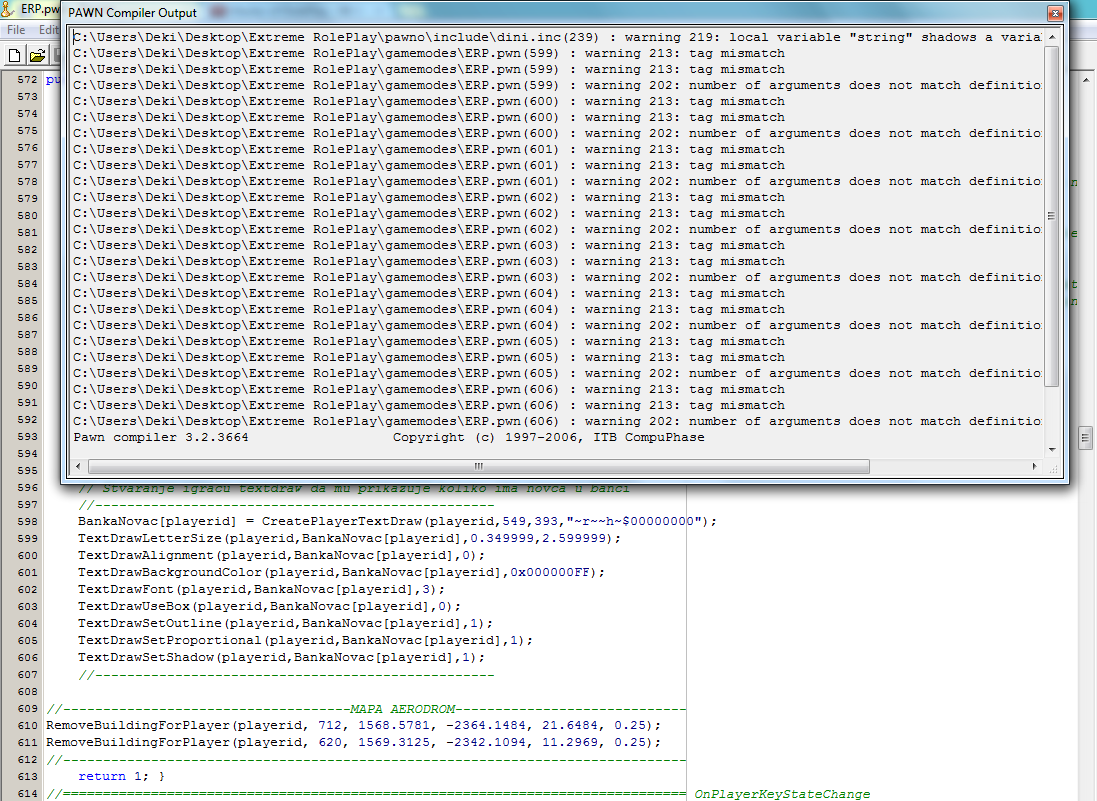Click the MAPA AERODROM comment line

(x=366, y=709)
